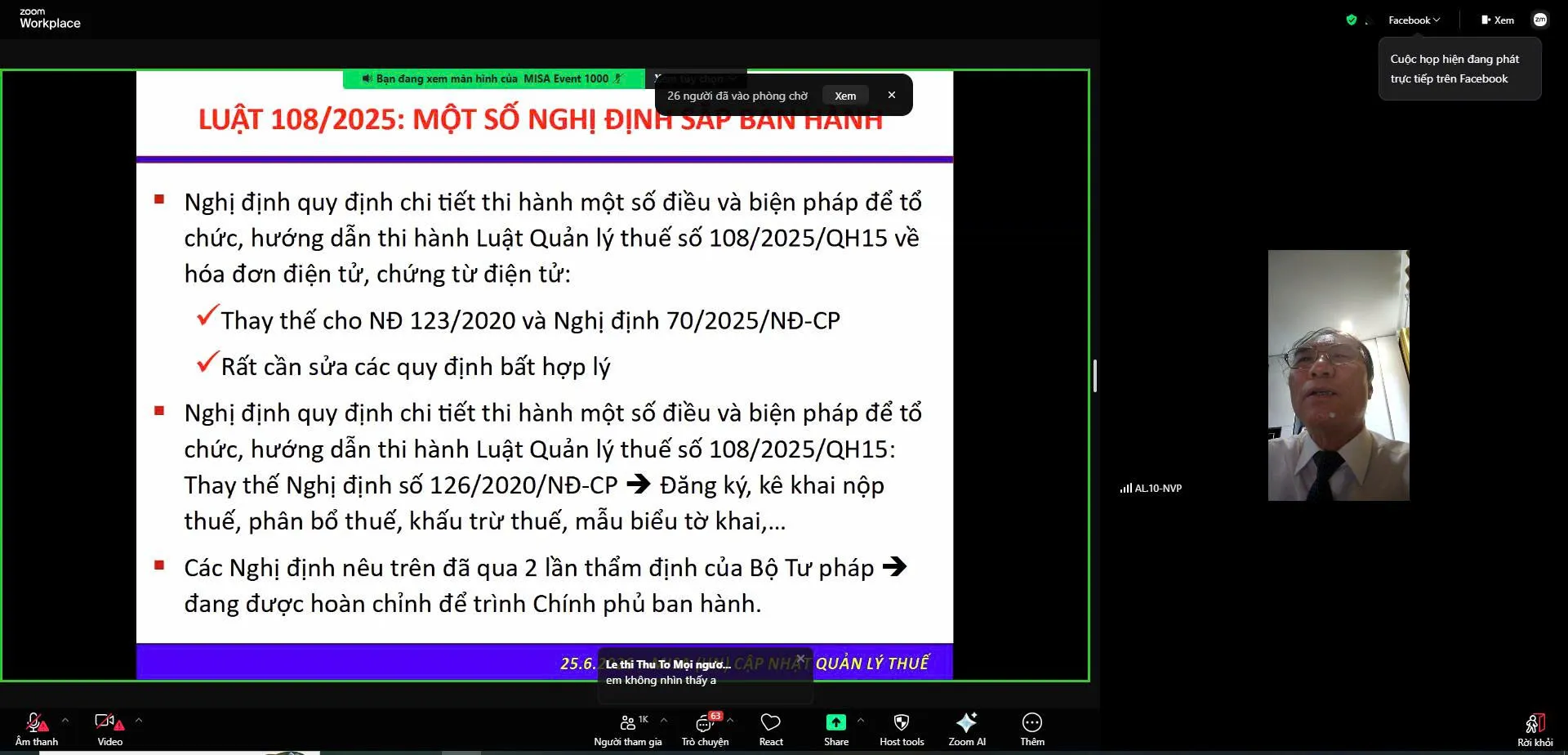Click the speaker's video thumbnail
This screenshot has height=755, width=1568.
(1339, 375)
